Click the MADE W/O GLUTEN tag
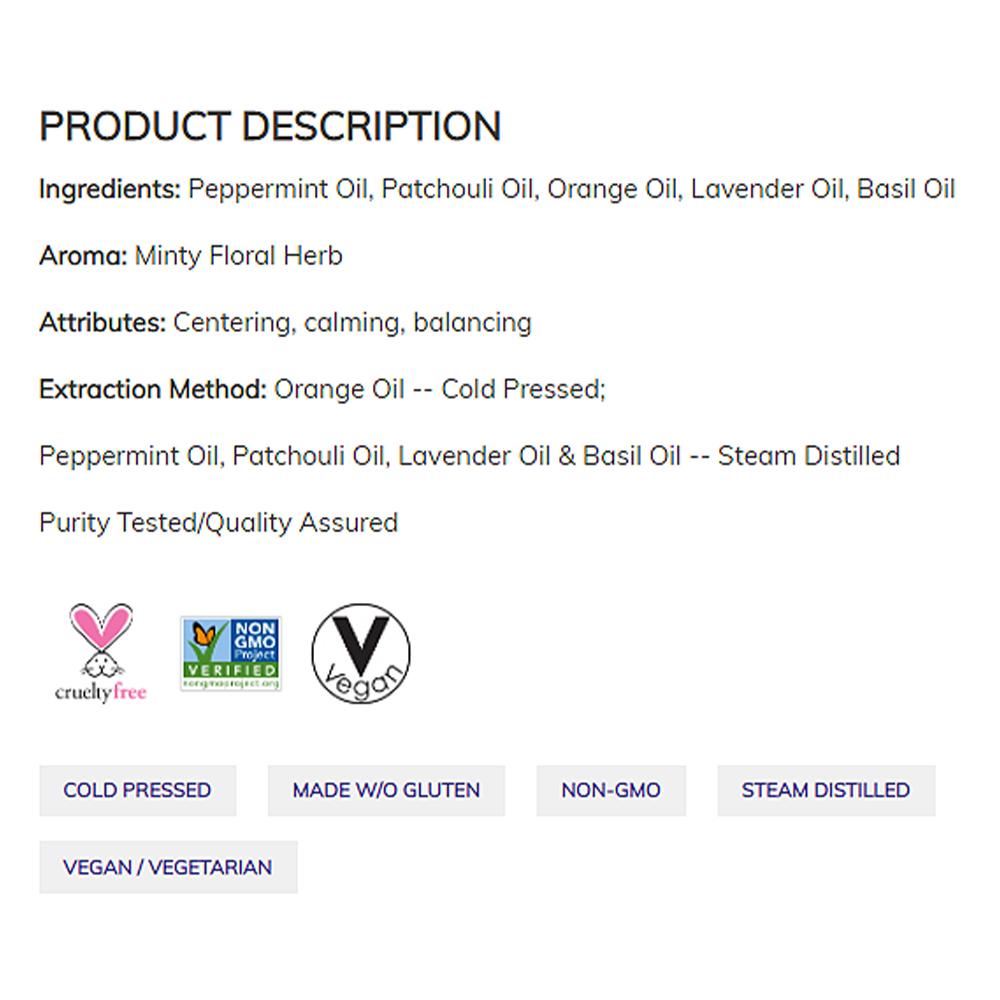This screenshot has height=1000, width=1000. 386,790
